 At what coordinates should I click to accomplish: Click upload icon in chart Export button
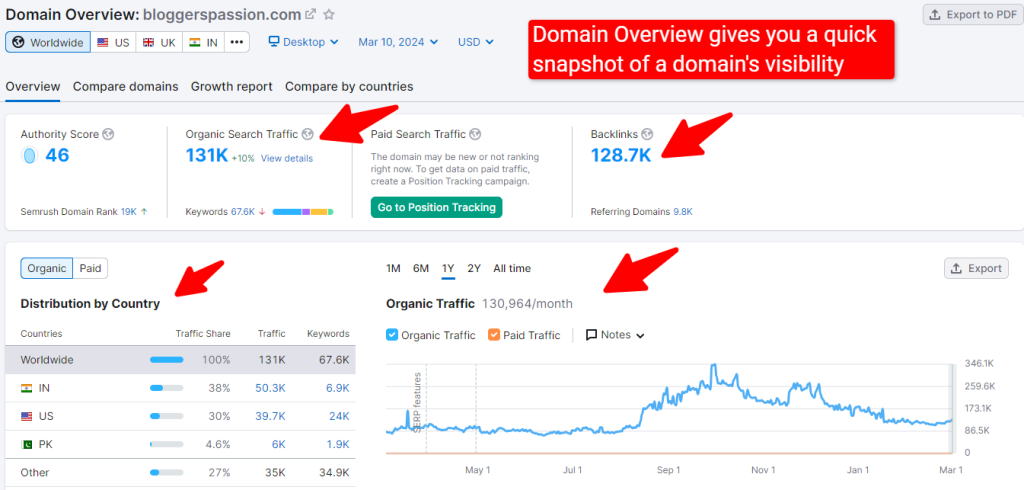(x=957, y=269)
